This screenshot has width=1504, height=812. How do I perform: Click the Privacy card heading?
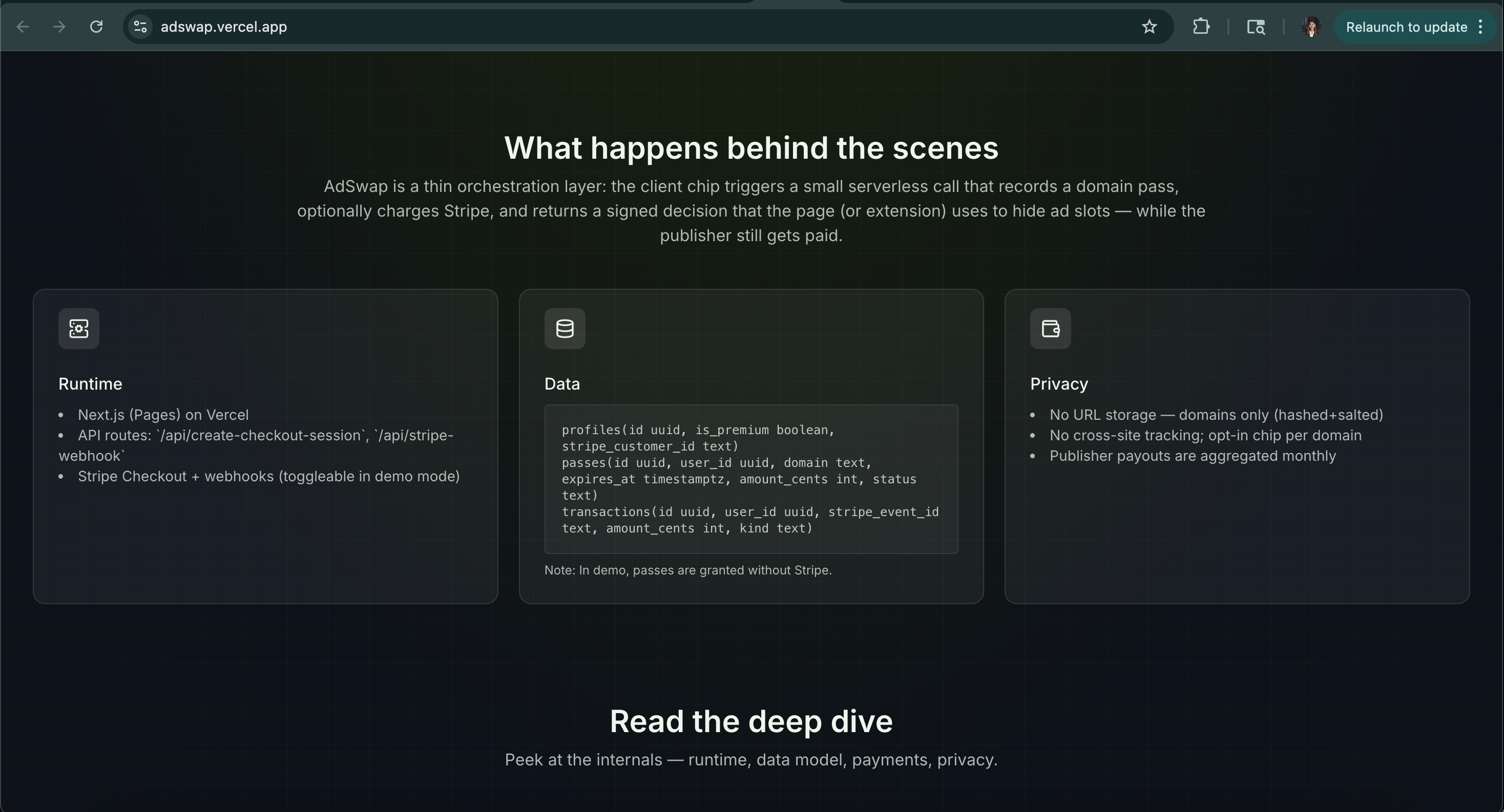pos(1059,384)
